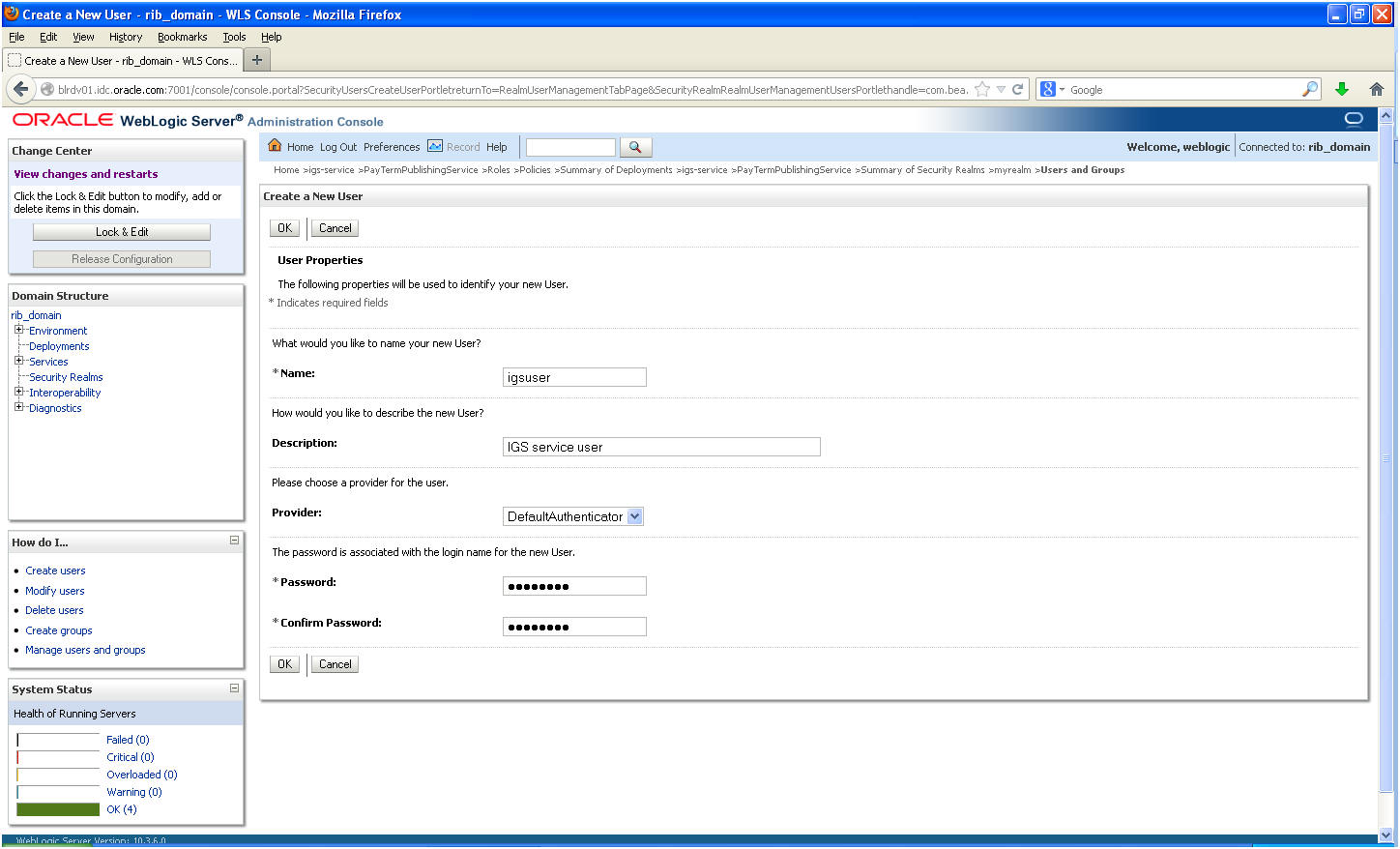
Task: Click the myrealm breadcrumb link
Action: point(1012,170)
